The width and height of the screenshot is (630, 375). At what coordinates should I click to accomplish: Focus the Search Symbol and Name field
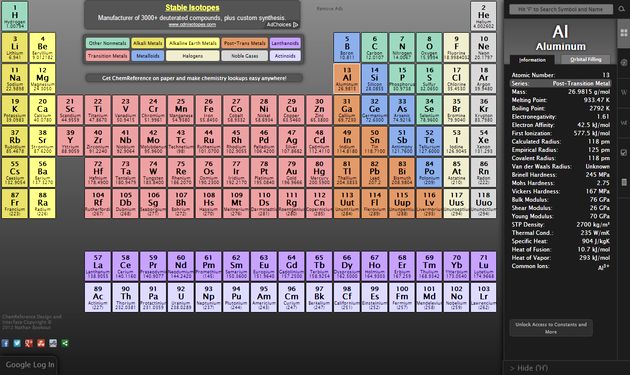[x=560, y=9]
